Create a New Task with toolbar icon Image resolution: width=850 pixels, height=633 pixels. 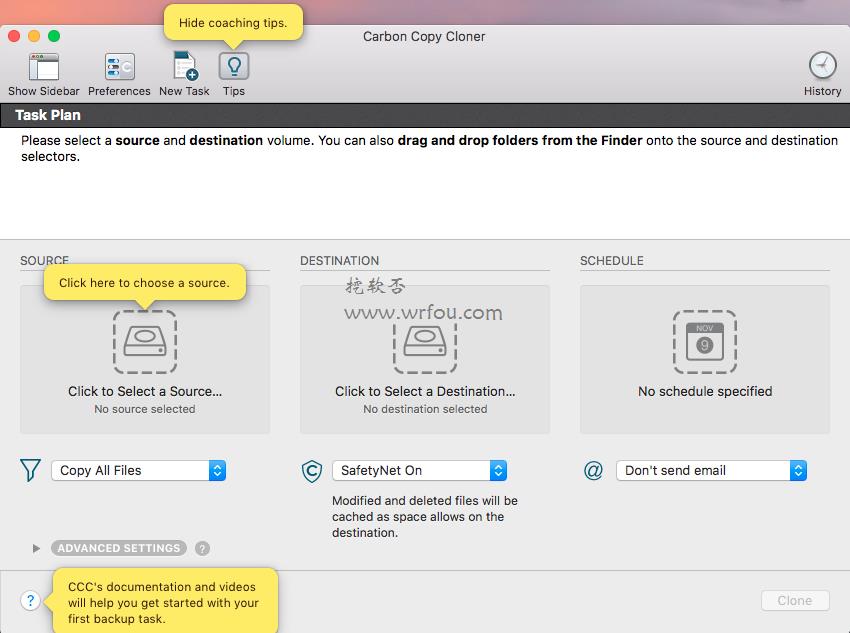coord(184,67)
